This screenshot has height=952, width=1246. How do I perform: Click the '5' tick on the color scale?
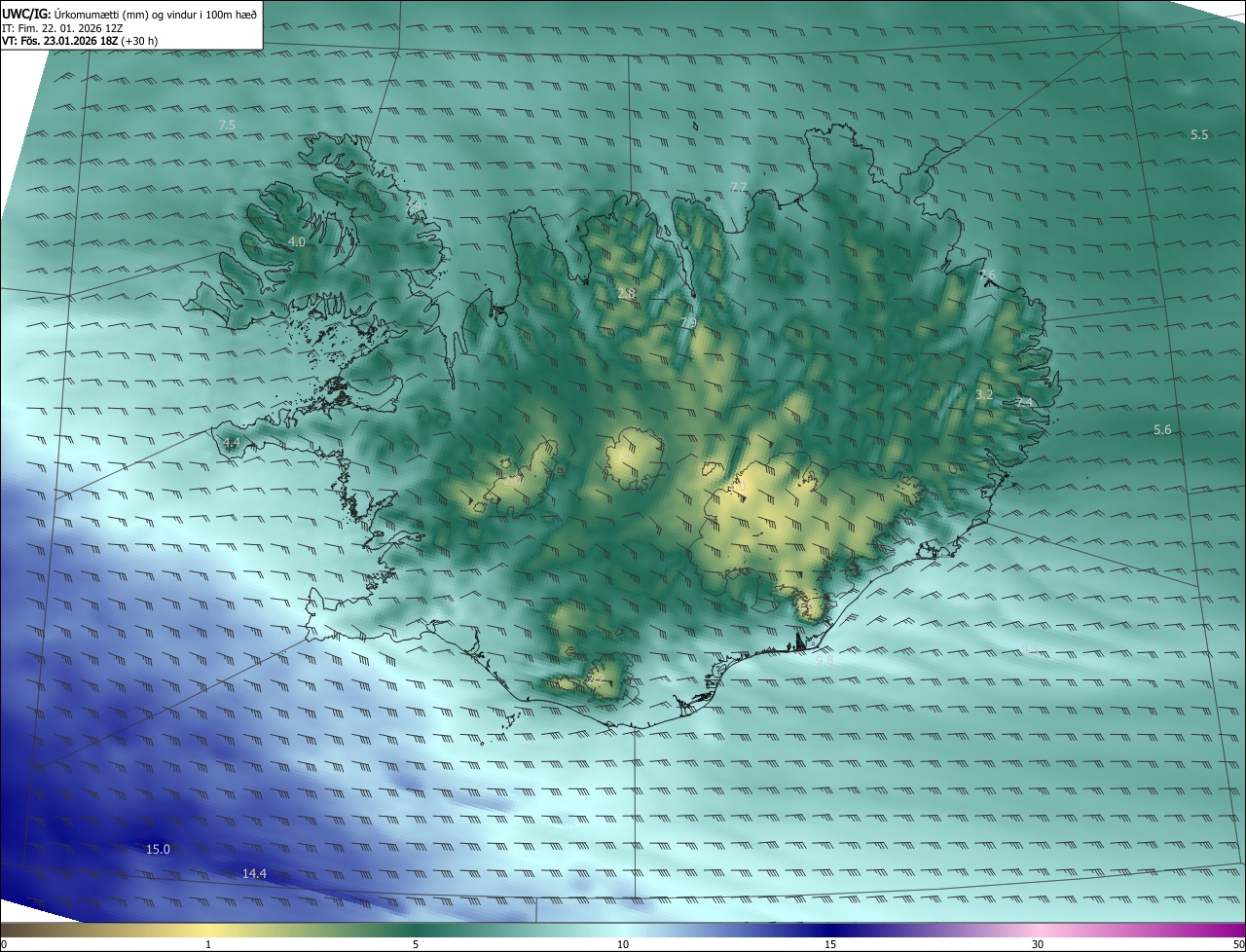[x=416, y=944]
